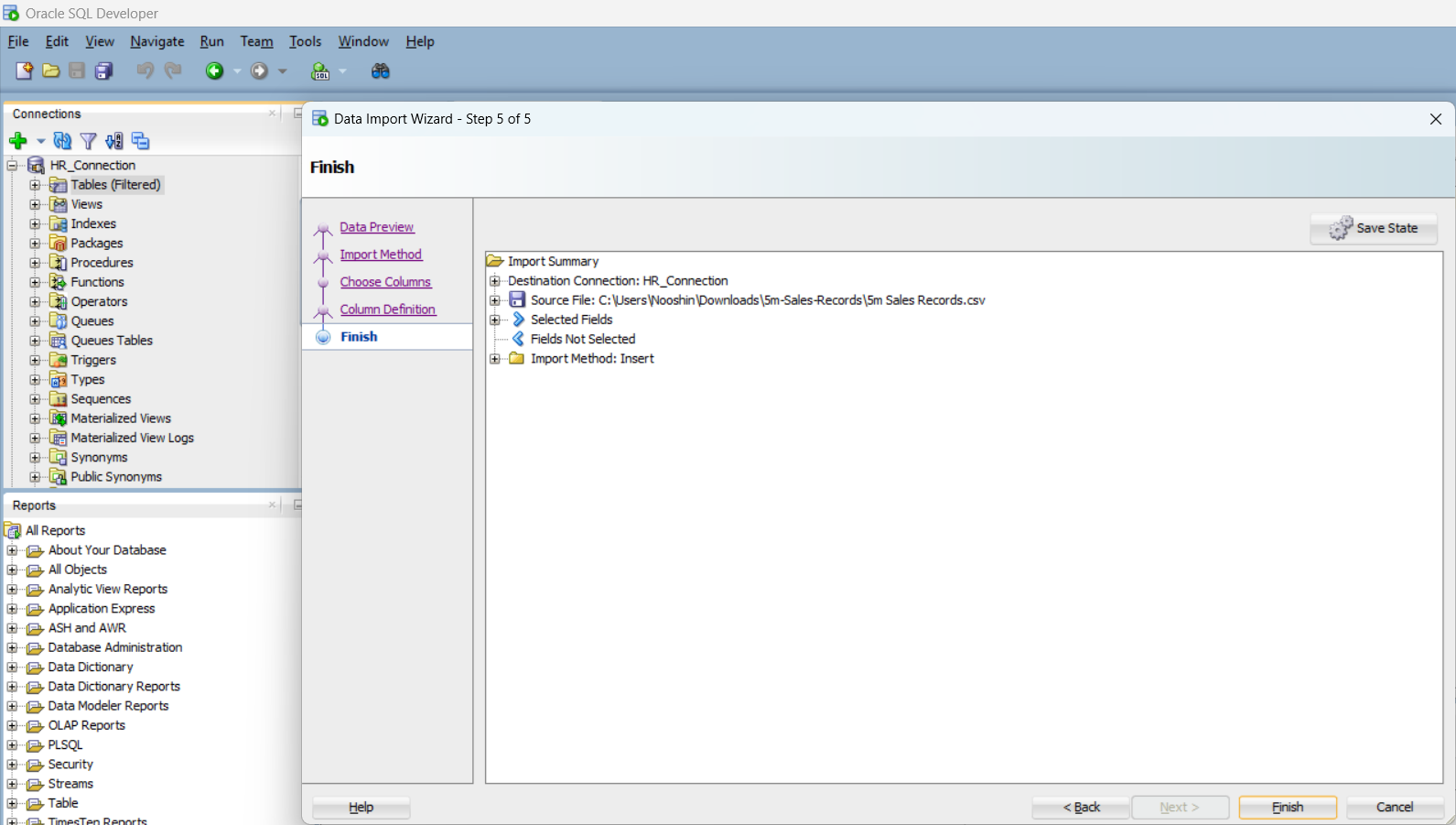Screen dimensions: 1456x825
Task: Go to the Column Definition step link
Action: pyautogui.click(x=388, y=309)
